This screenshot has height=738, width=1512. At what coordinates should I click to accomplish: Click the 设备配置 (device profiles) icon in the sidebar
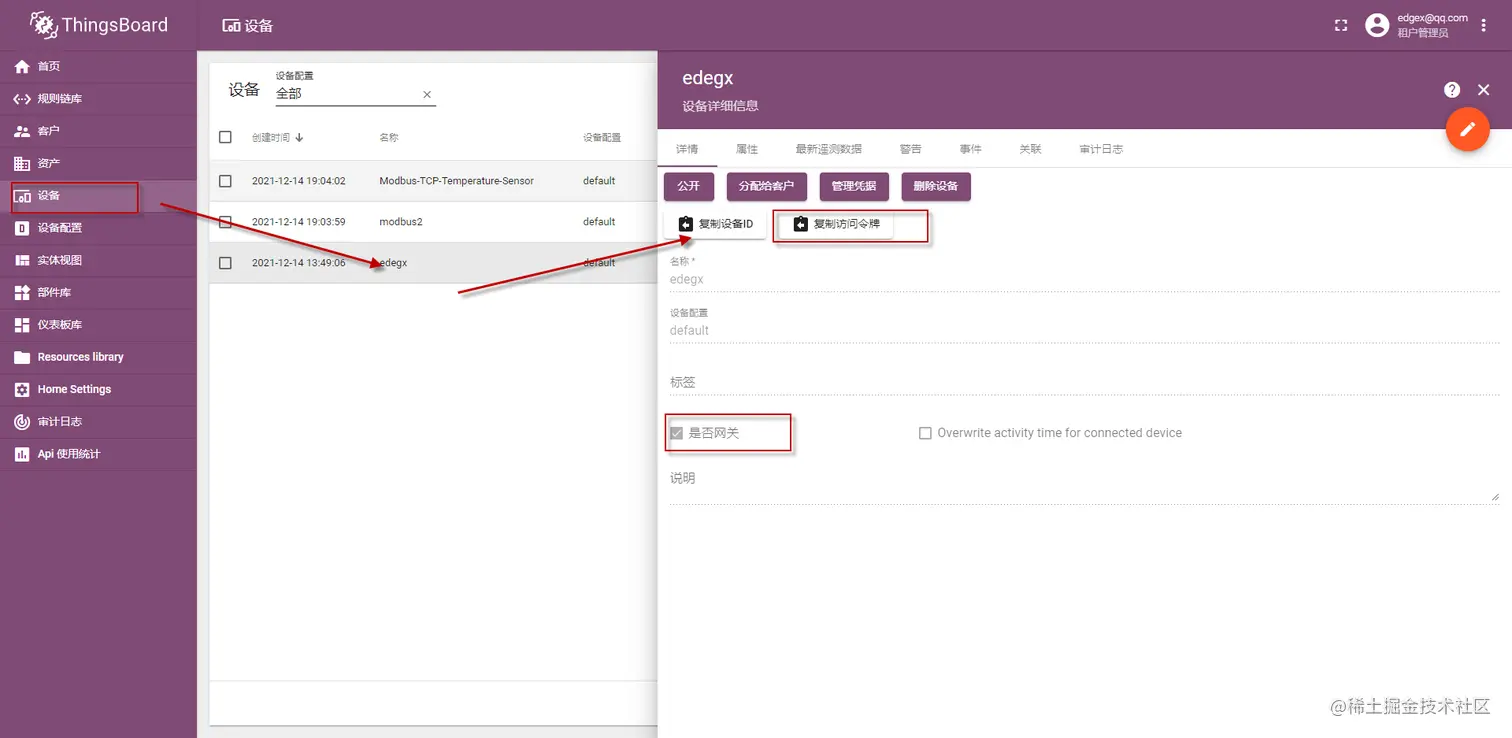tap(21, 228)
